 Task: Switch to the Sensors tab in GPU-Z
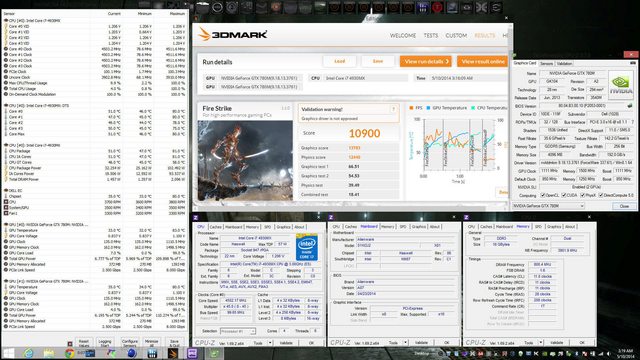(x=546, y=63)
